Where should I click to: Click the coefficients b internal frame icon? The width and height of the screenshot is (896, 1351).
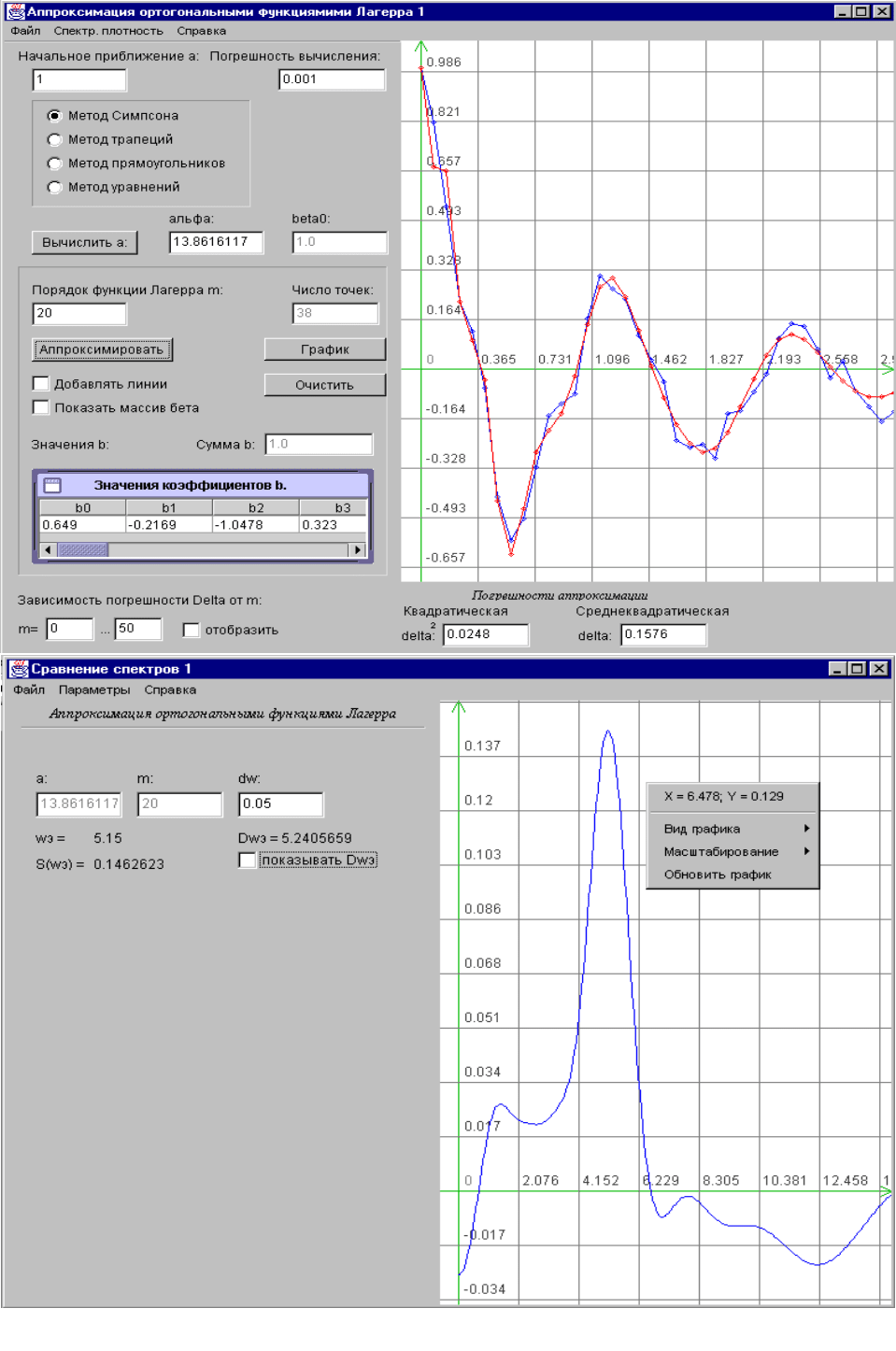point(52,485)
